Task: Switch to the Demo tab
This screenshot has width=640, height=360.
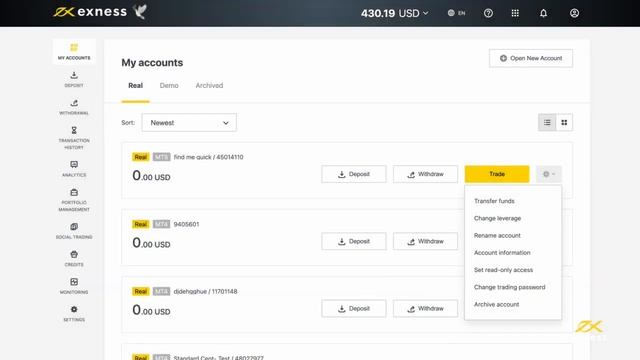Action: pos(169,85)
